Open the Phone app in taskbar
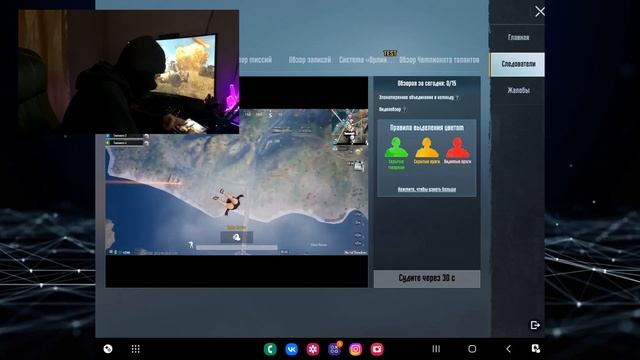Screen dimensions: 640x360 [x=270, y=349]
